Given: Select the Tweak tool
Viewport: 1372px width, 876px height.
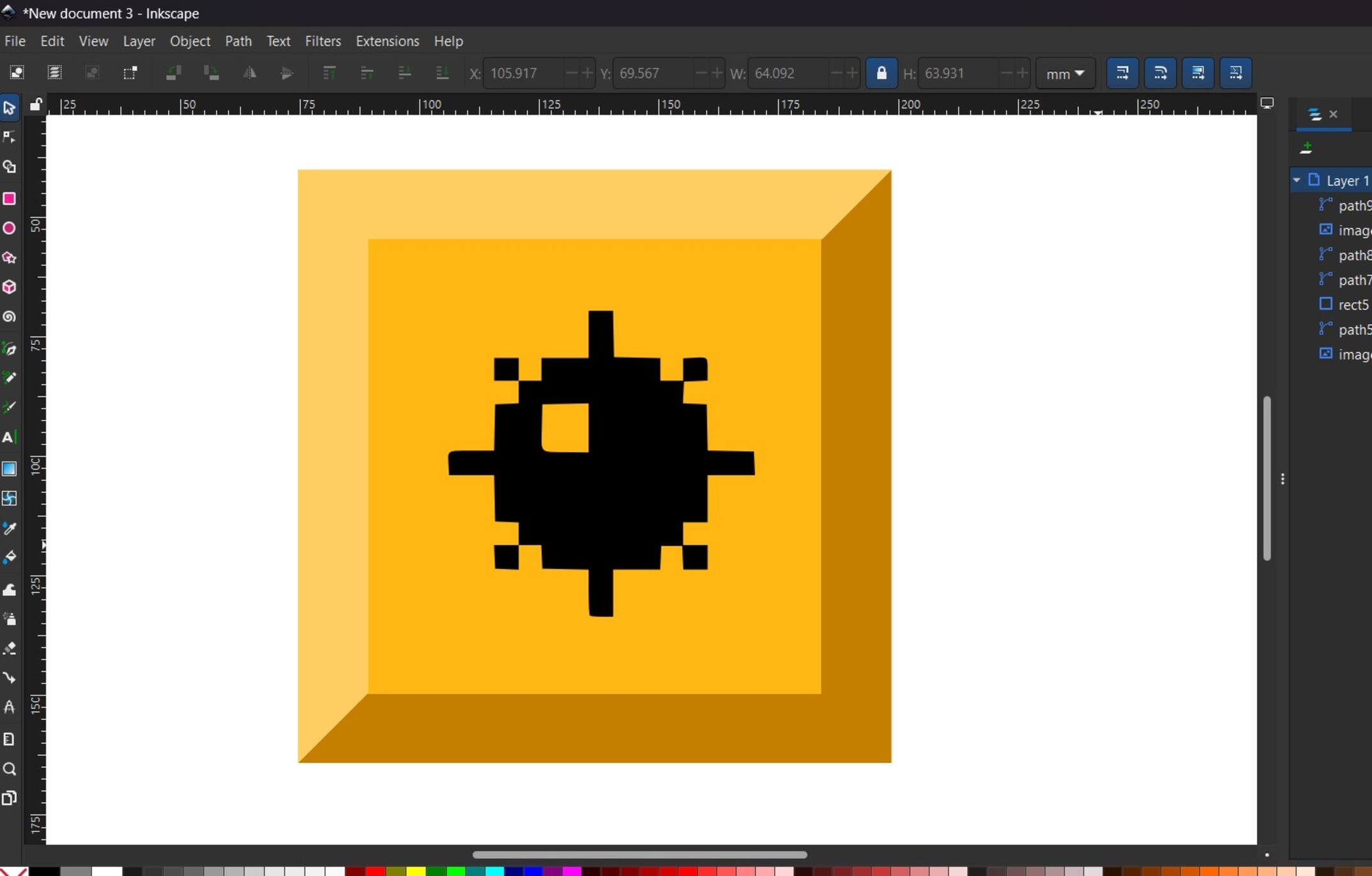Looking at the screenshot, I should pos(10,589).
